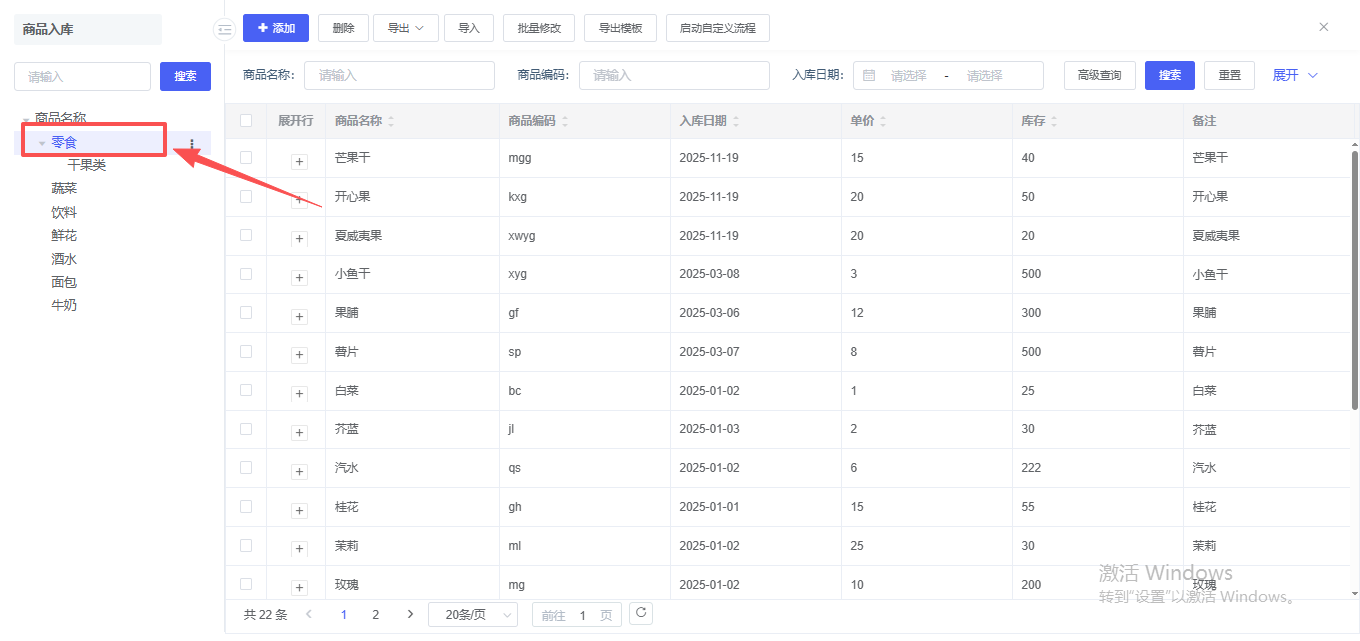Open the 导出 dropdown button

click(x=406, y=28)
